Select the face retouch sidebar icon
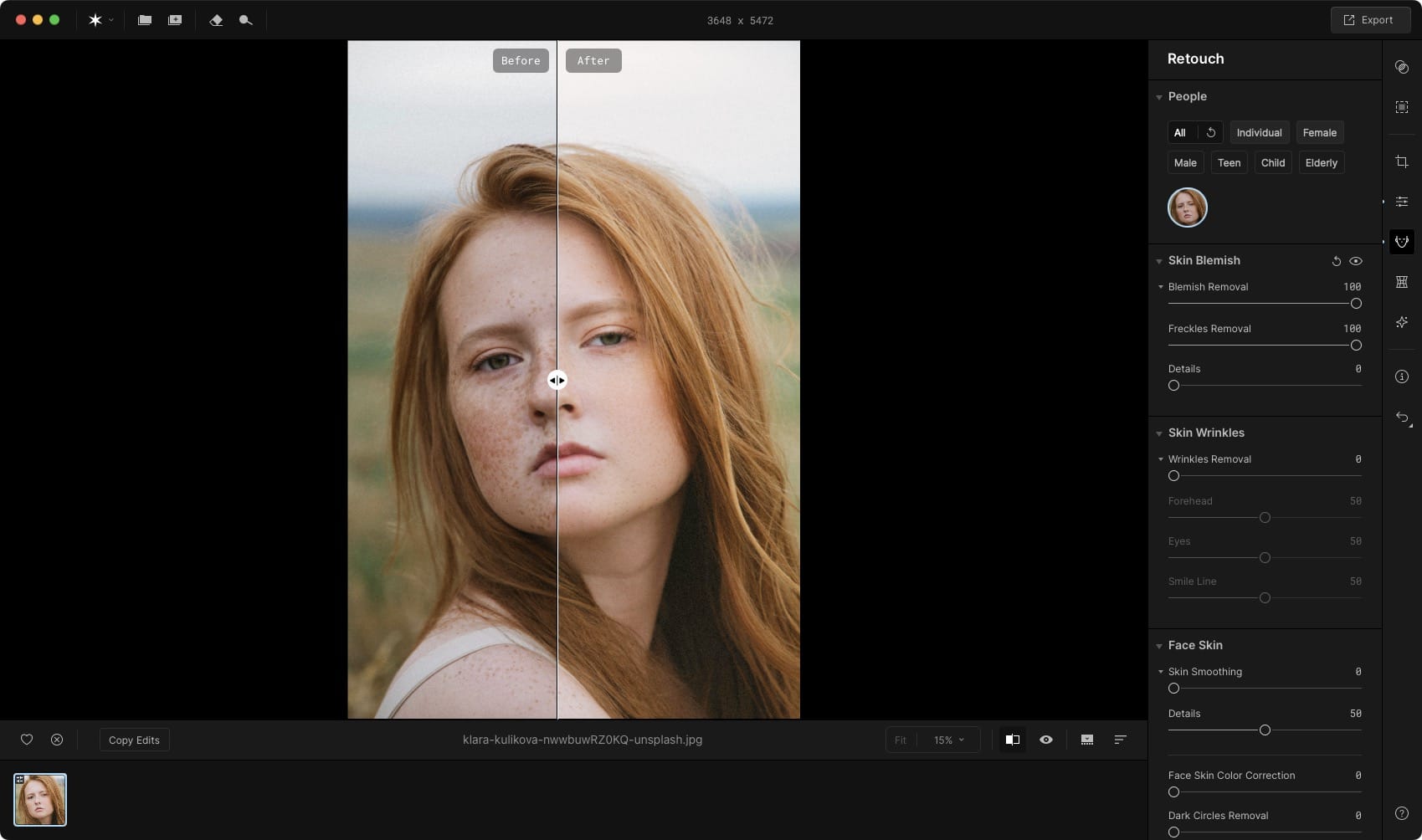This screenshot has width=1422, height=840. pos(1402,242)
